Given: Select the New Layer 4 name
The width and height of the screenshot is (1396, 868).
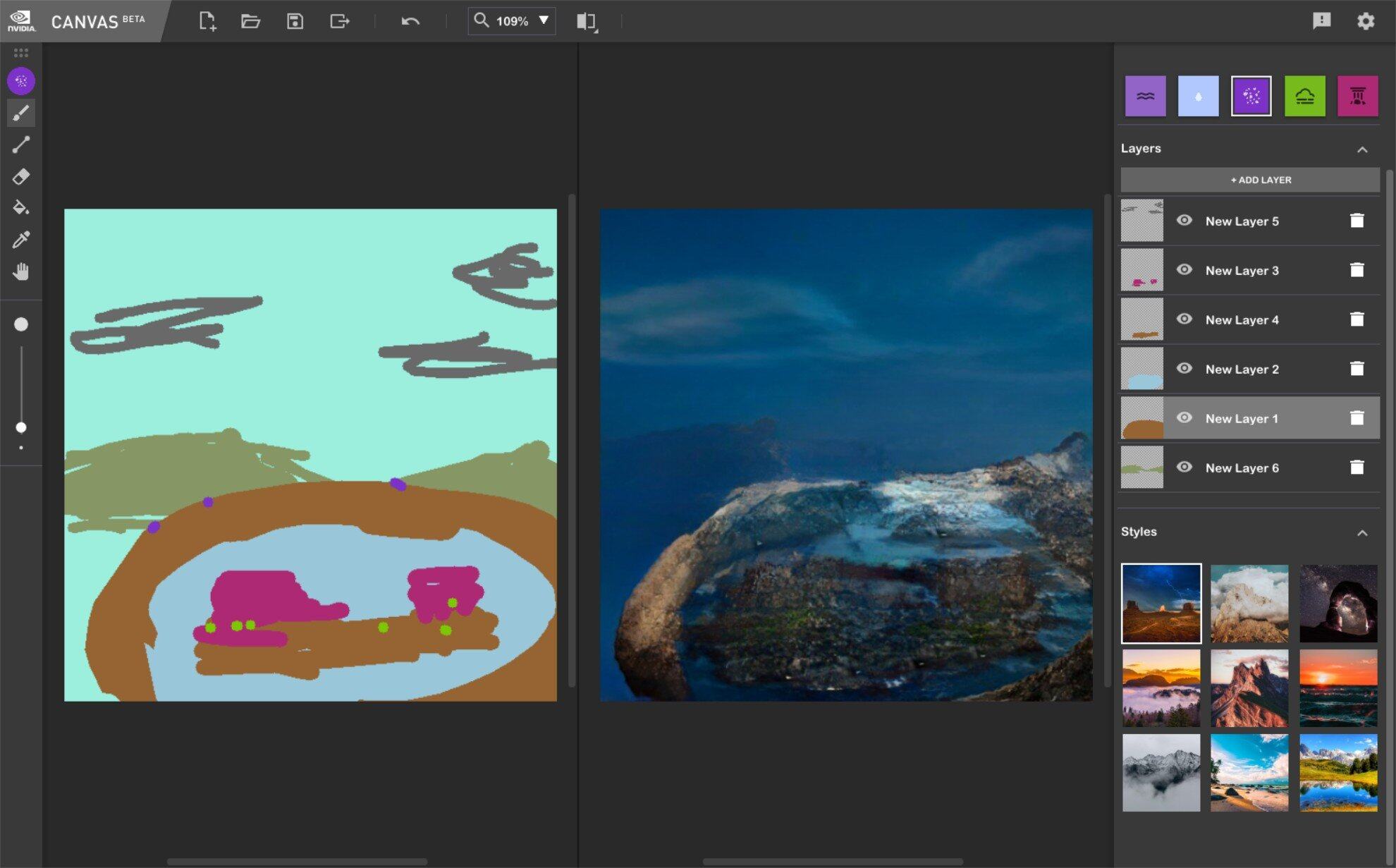Looking at the screenshot, I should (1242, 320).
